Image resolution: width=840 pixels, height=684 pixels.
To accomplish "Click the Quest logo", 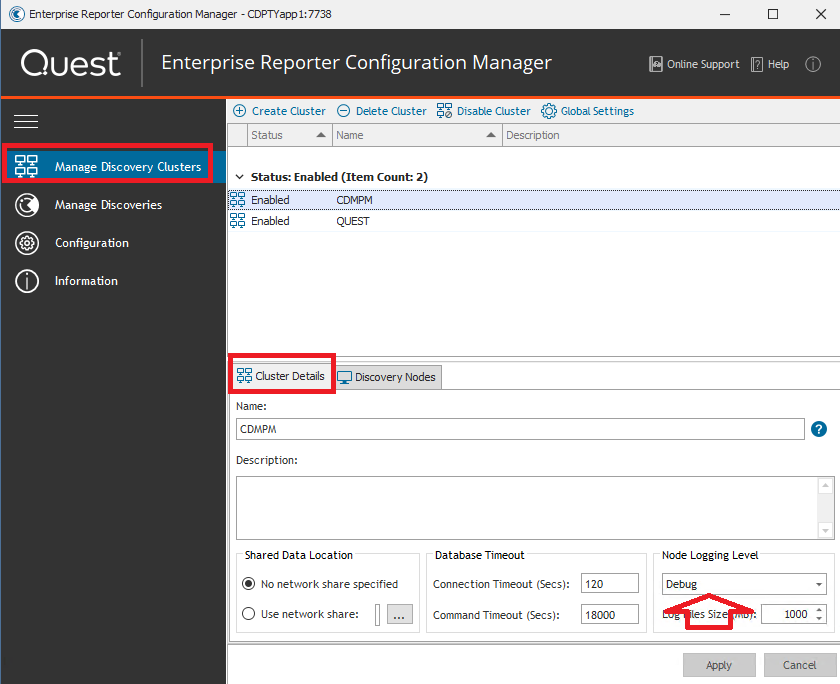I will tap(71, 63).
